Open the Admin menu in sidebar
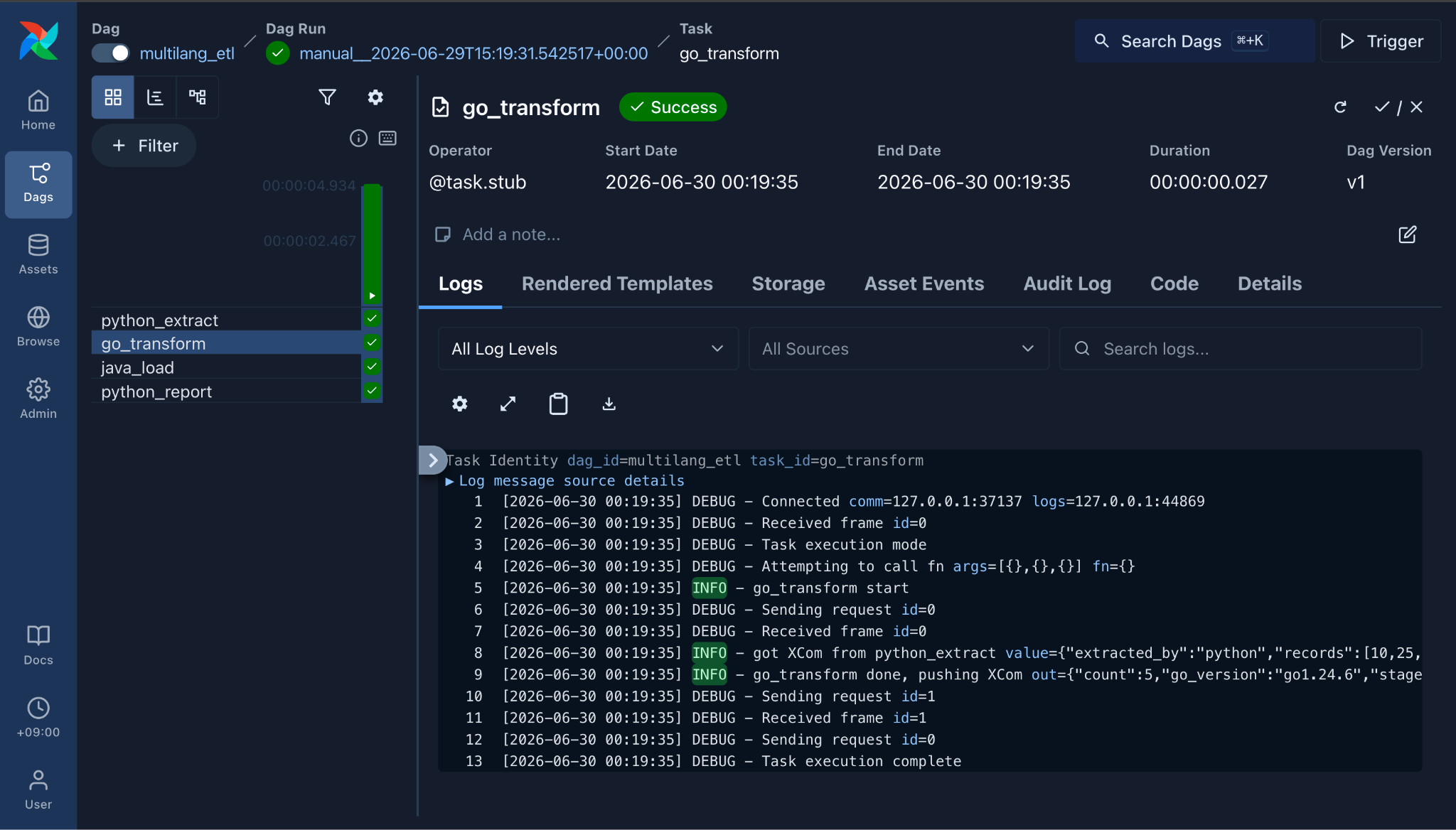This screenshot has height=830, width=1456. click(38, 399)
